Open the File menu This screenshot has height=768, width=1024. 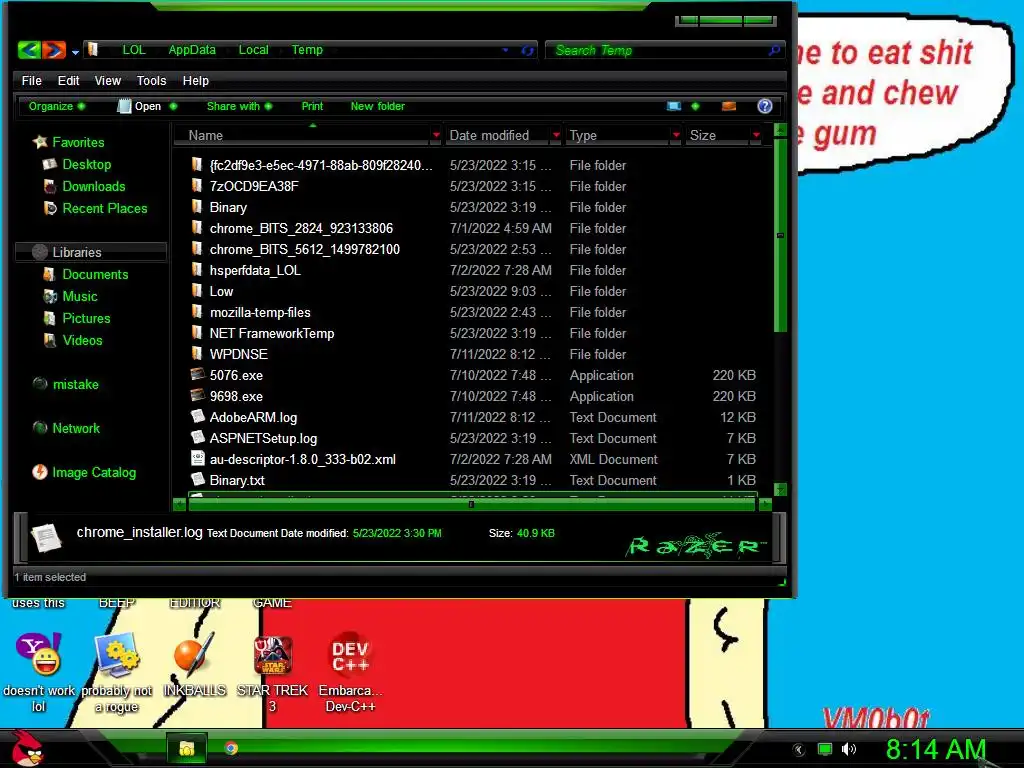[31, 80]
